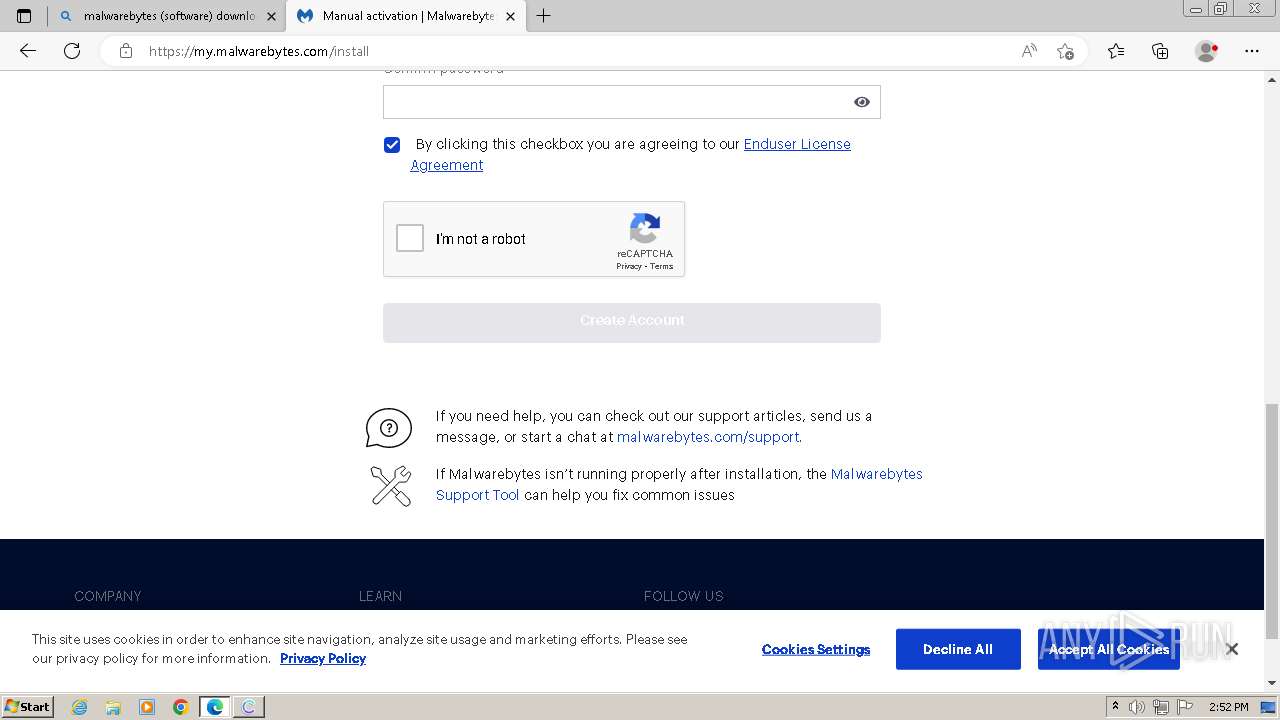Viewport: 1280px width, 720px height.
Task: Add page to favorites star icon
Action: point(1065,51)
